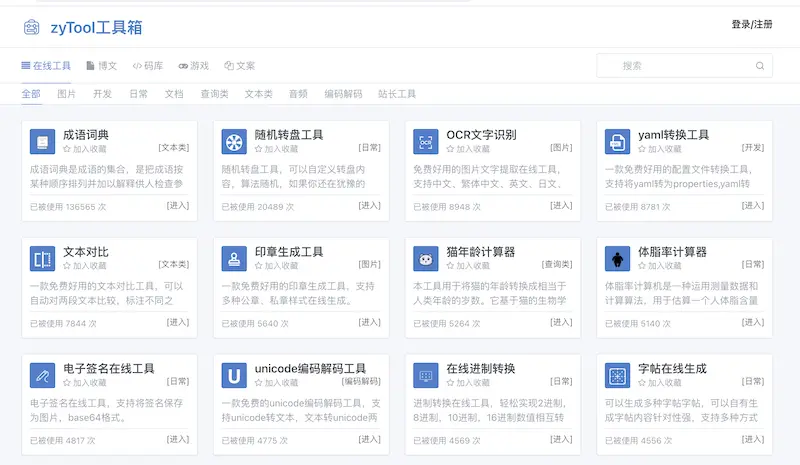The image size is (800, 465).
Task: Click [进入] on the 文本对比 card
Action: tap(178, 323)
